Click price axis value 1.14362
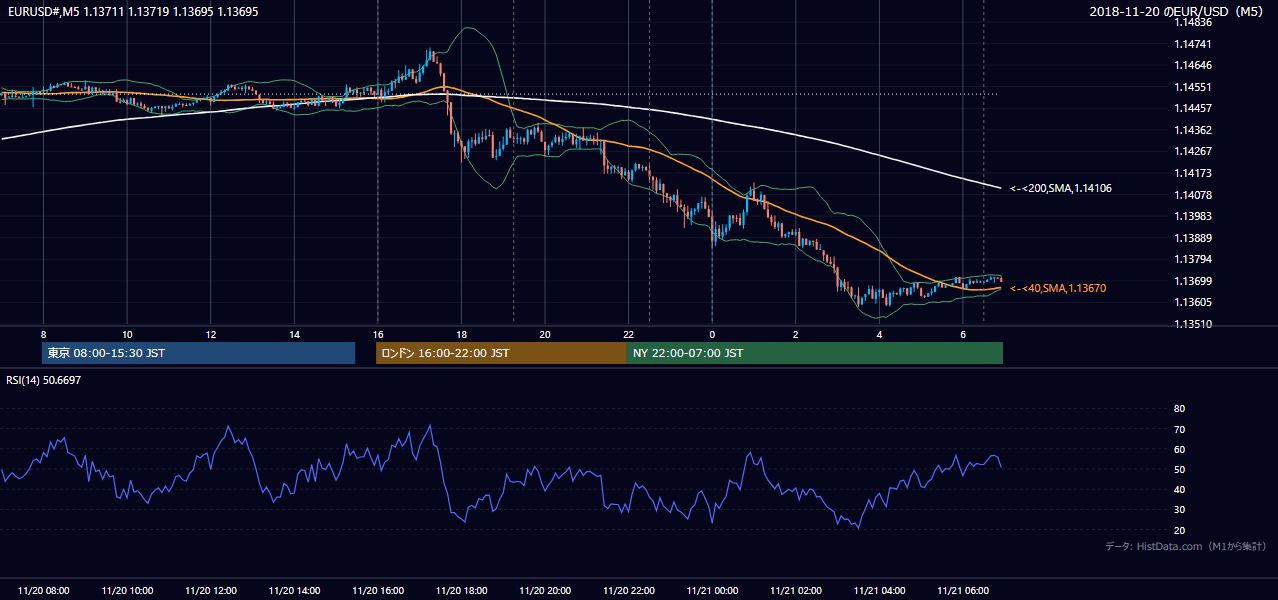 point(1191,130)
